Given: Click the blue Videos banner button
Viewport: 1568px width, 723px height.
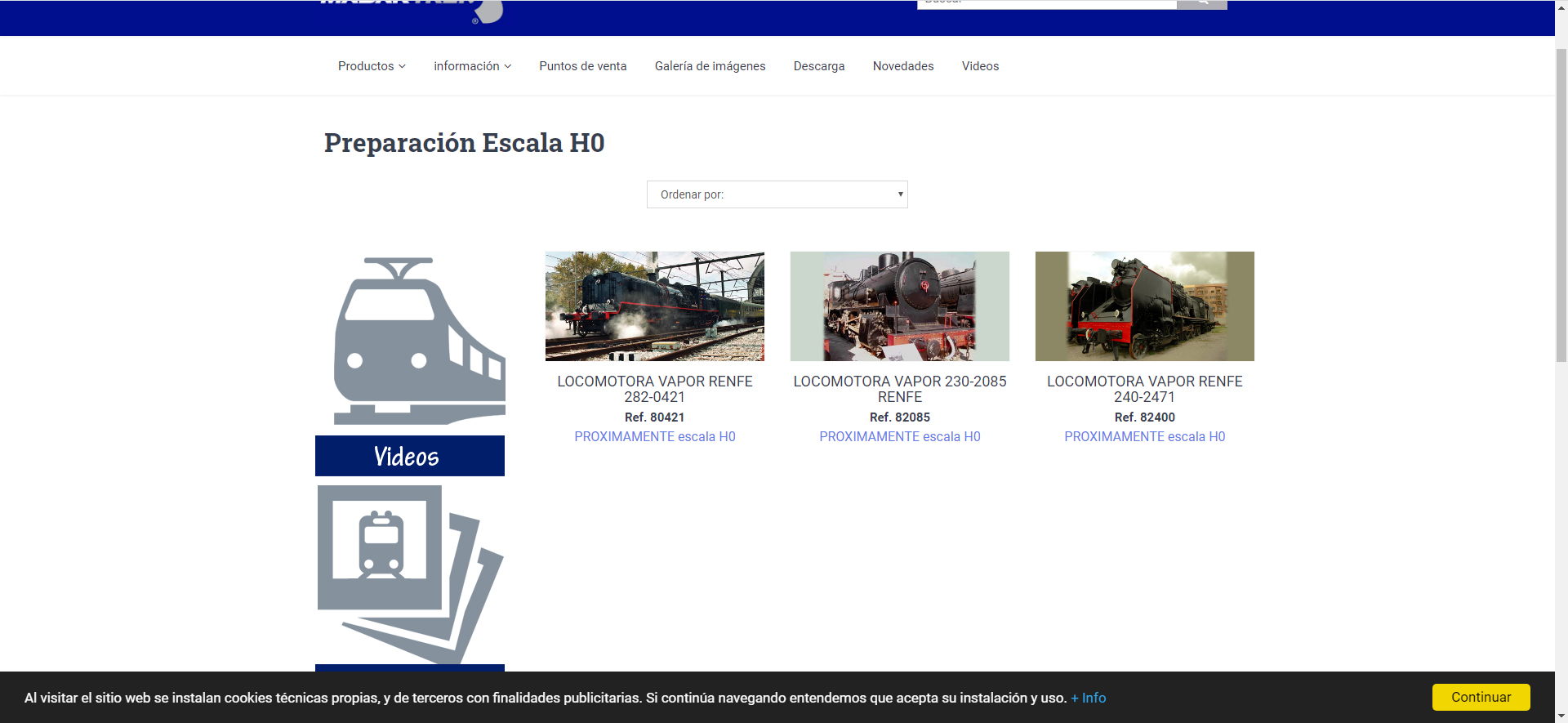Looking at the screenshot, I should tap(410, 456).
